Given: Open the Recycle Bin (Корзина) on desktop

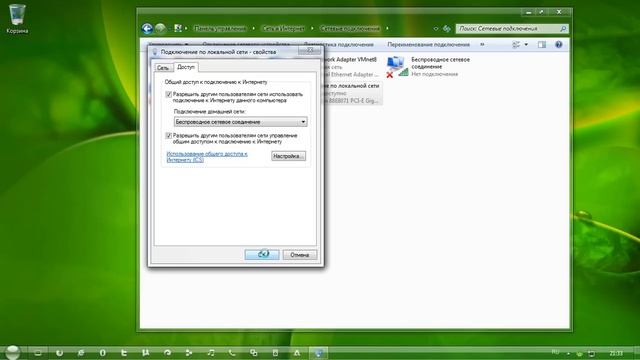Looking at the screenshot, I should (x=17, y=19).
